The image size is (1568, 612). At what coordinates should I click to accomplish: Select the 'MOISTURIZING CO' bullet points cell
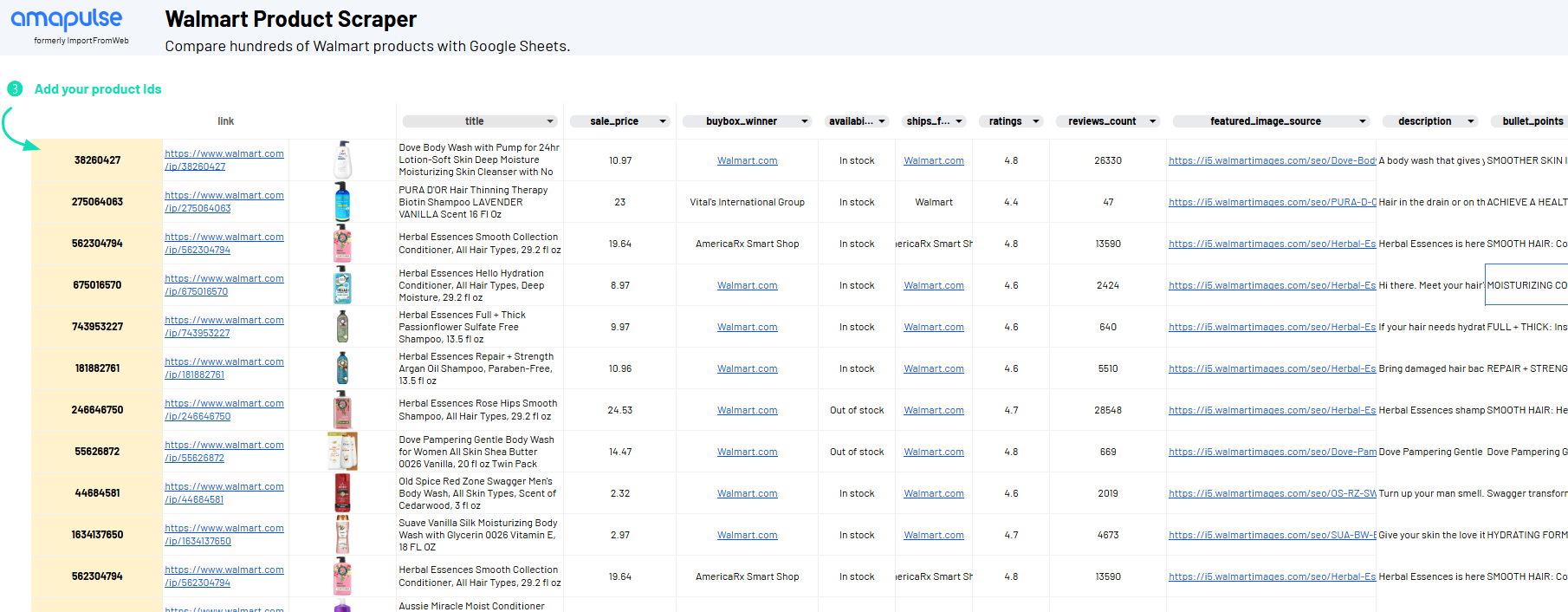(1526, 285)
